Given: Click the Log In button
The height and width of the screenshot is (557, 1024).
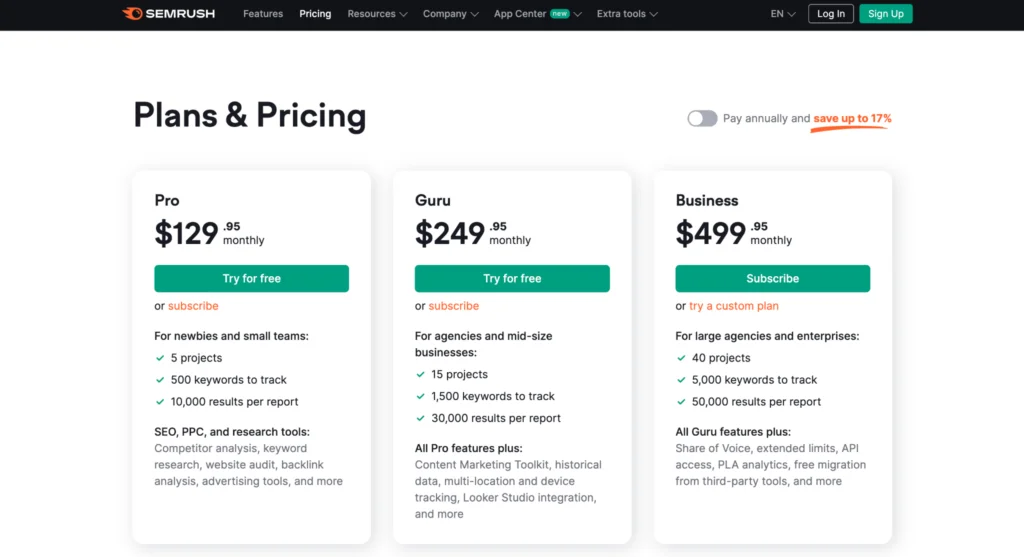Looking at the screenshot, I should coord(831,14).
